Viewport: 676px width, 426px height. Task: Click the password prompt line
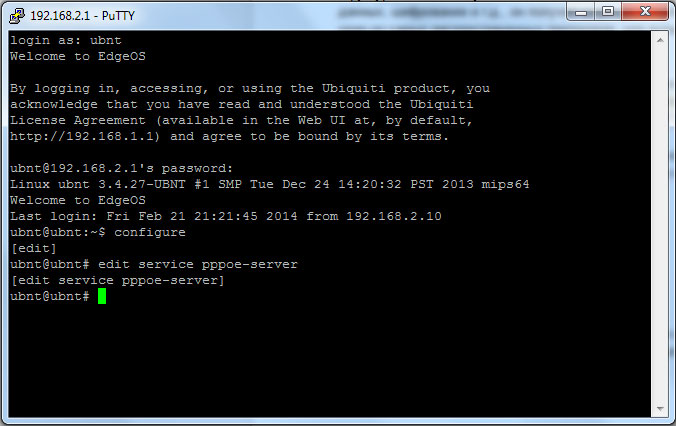click(x=121, y=168)
